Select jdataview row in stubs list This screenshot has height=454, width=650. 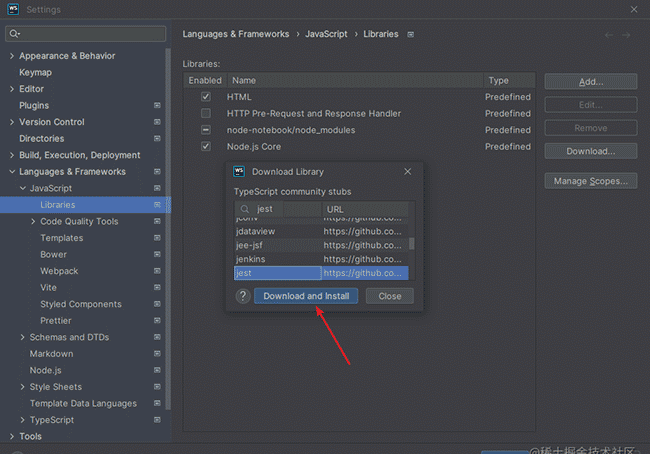(x=321, y=231)
